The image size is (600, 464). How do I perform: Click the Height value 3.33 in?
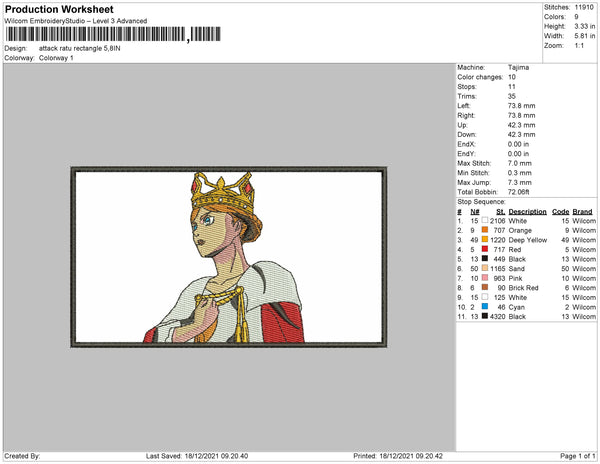pyautogui.click(x=585, y=26)
